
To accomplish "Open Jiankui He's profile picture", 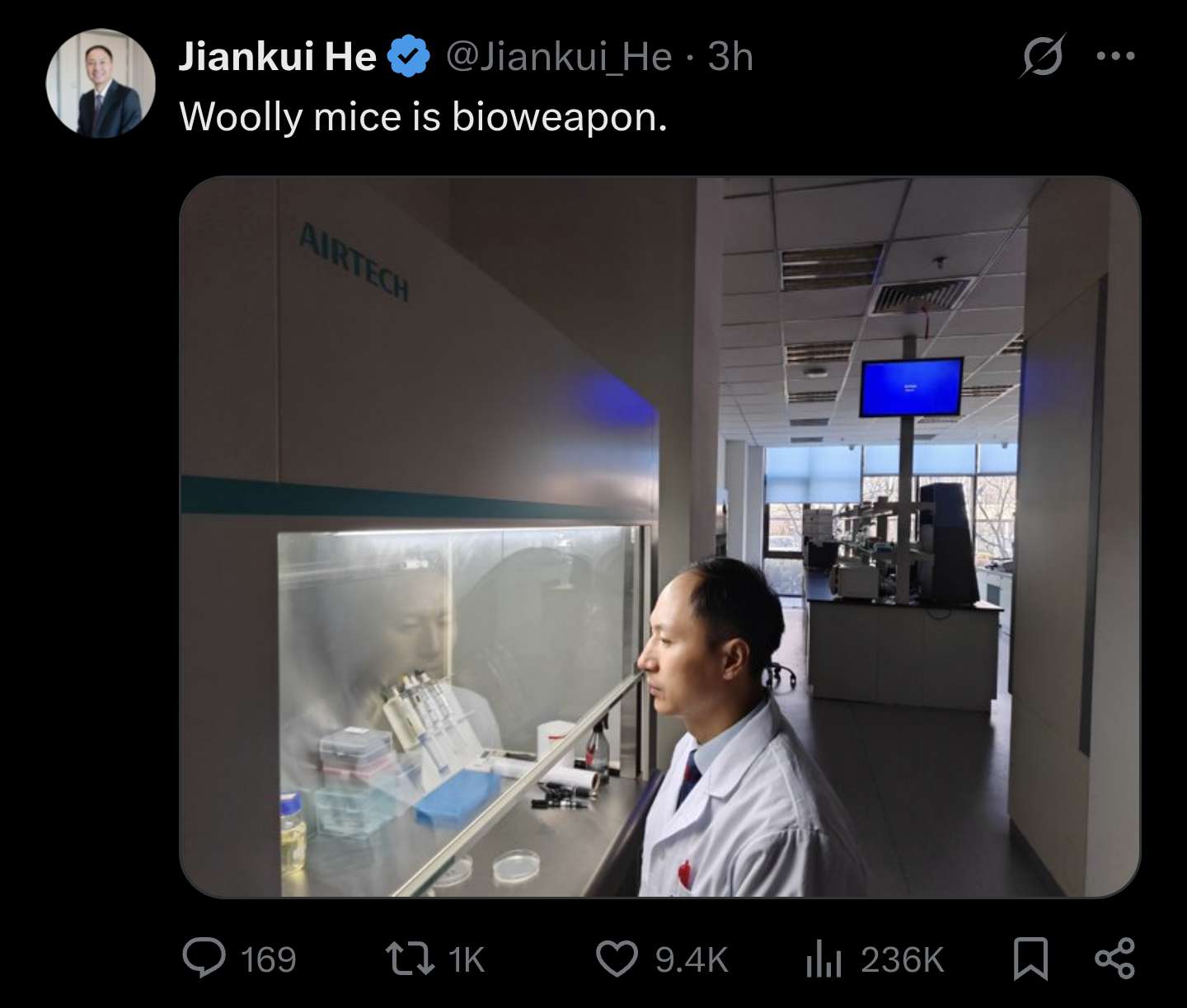I will point(101,83).
